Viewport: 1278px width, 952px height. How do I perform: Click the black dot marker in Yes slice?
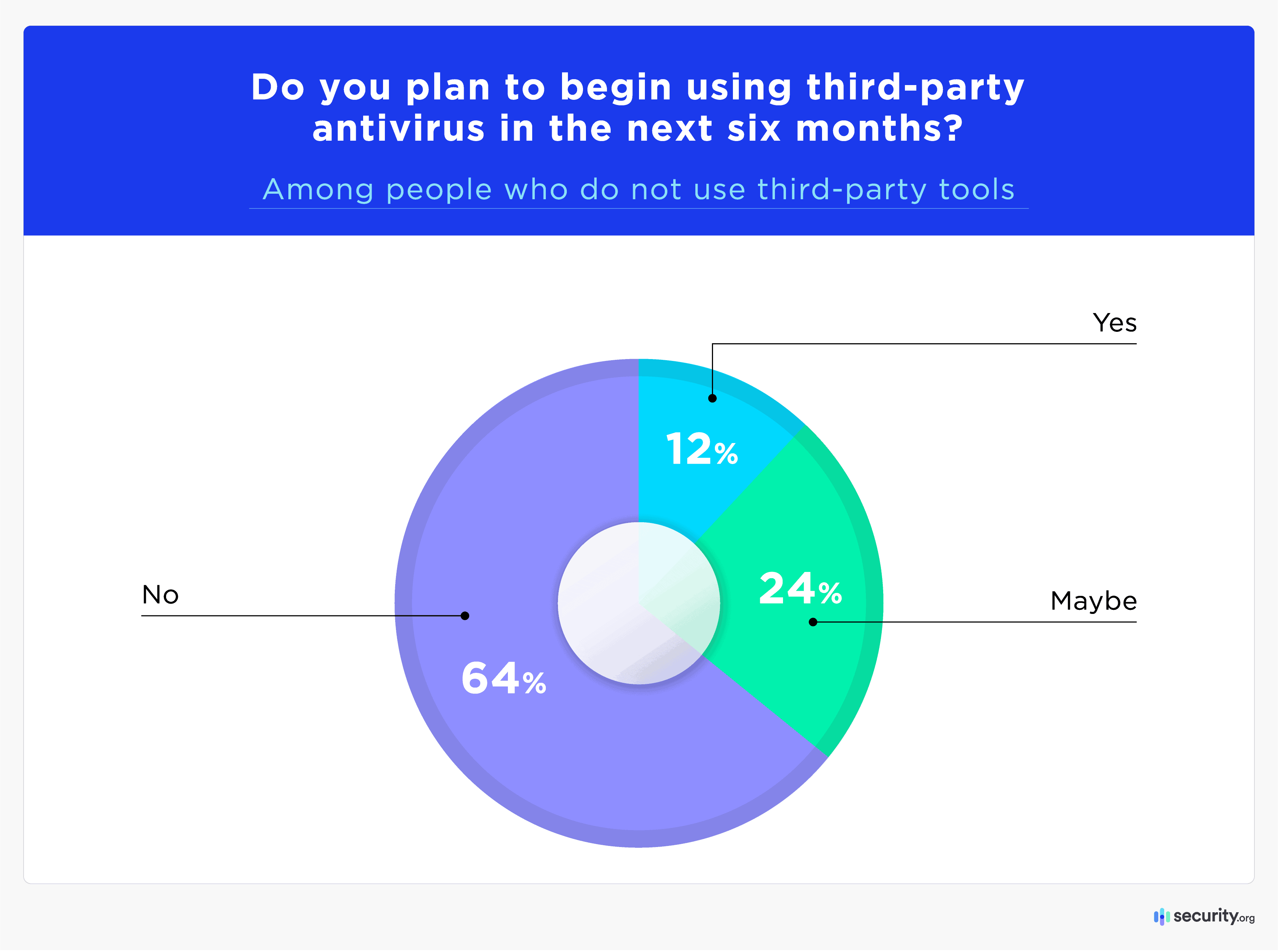click(x=712, y=398)
